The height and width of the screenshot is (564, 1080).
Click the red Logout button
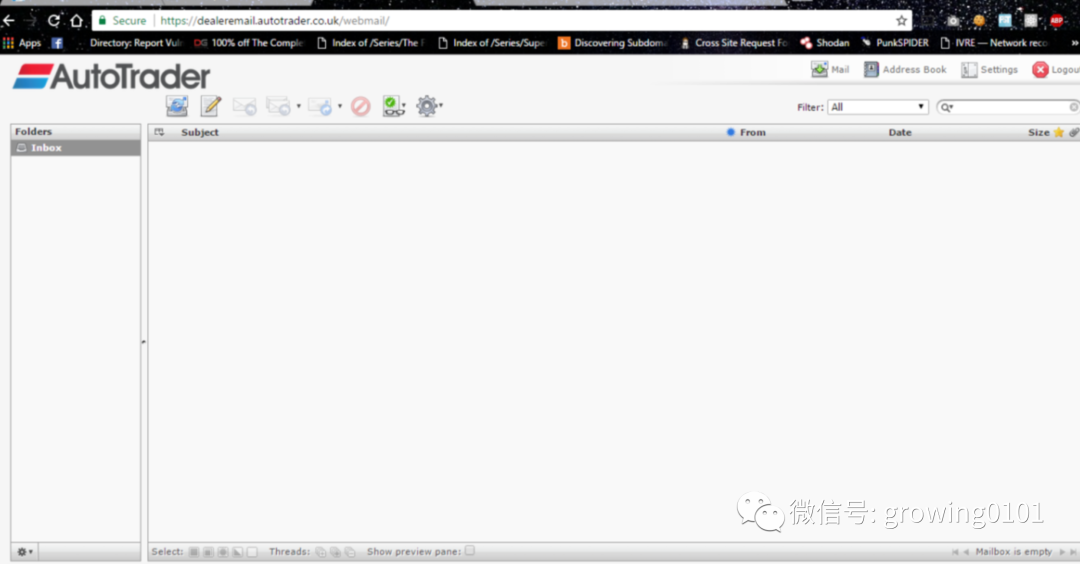(1056, 70)
